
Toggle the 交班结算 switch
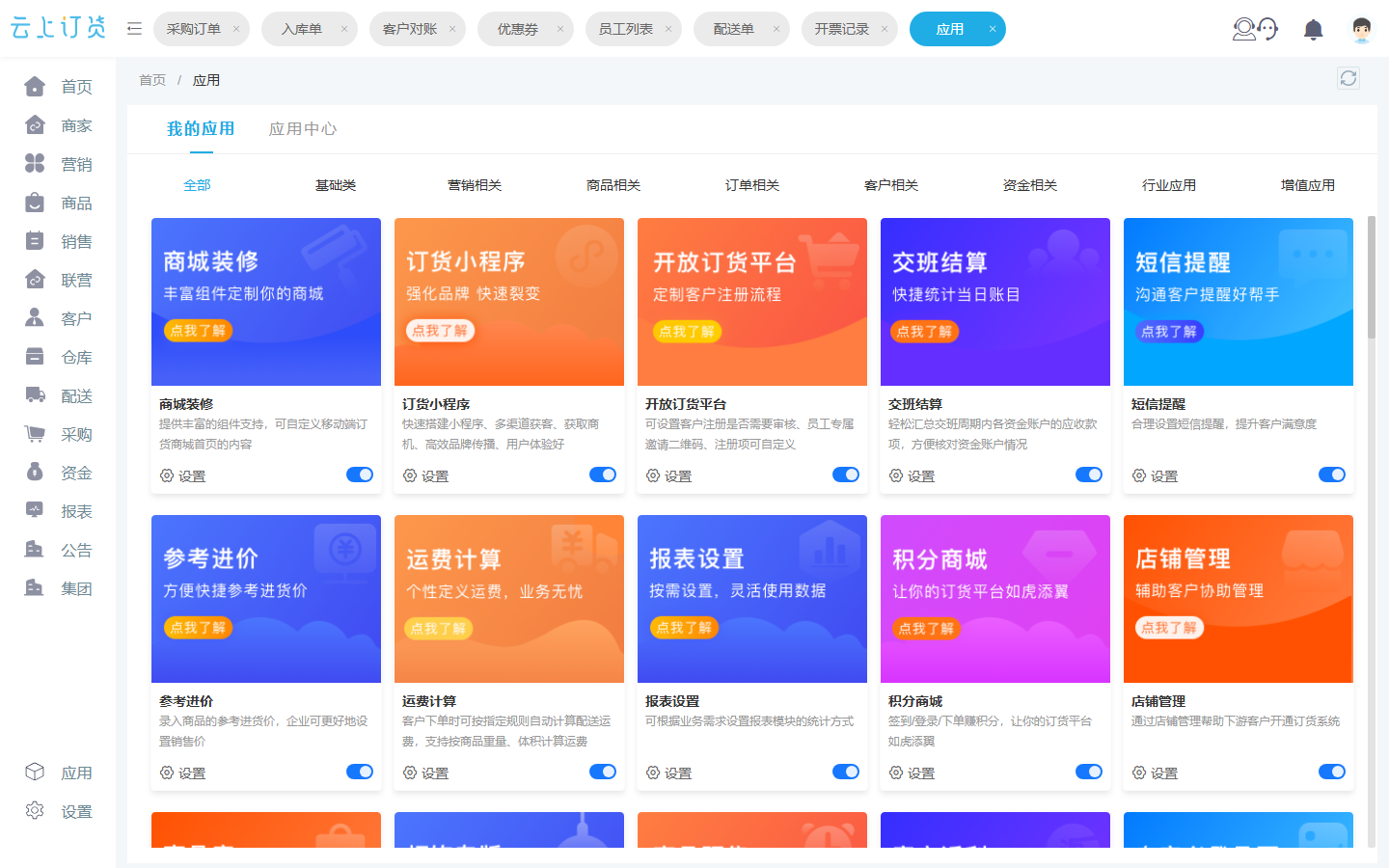coord(1089,475)
